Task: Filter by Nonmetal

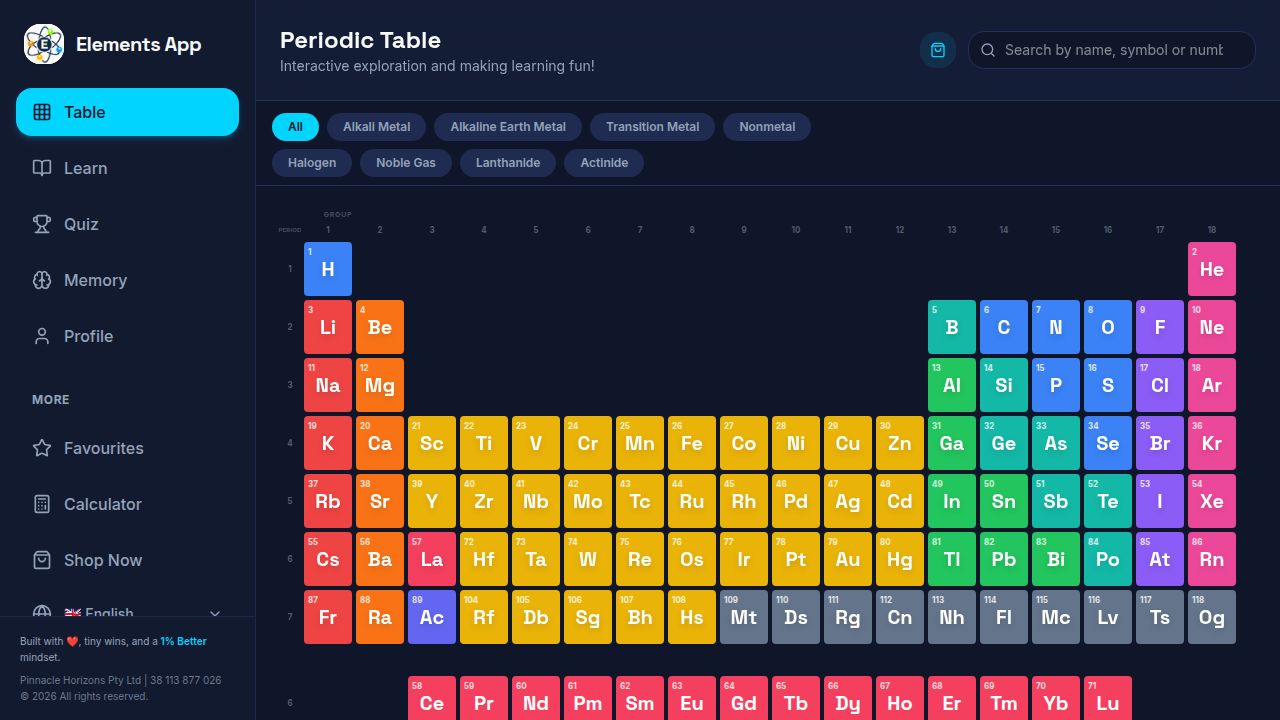Action: [767, 127]
